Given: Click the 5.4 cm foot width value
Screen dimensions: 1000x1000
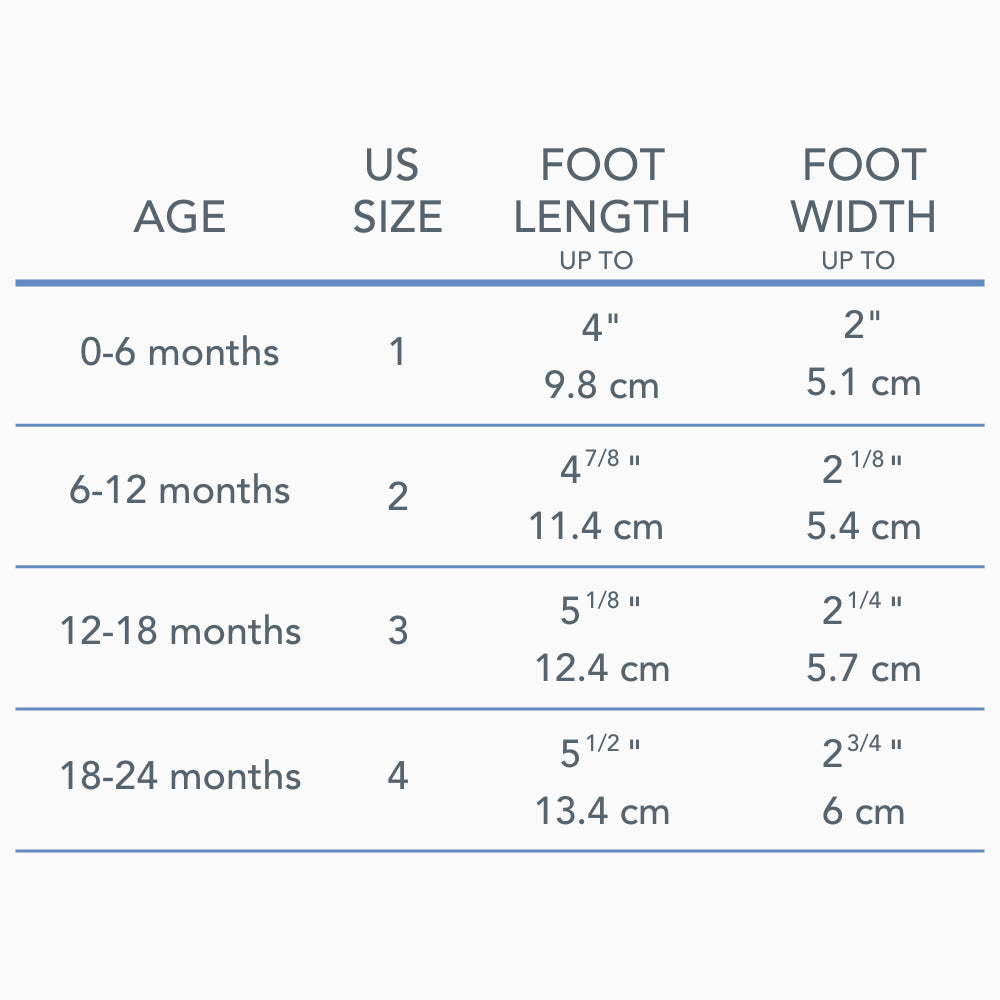Looking at the screenshot, I should (864, 527).
